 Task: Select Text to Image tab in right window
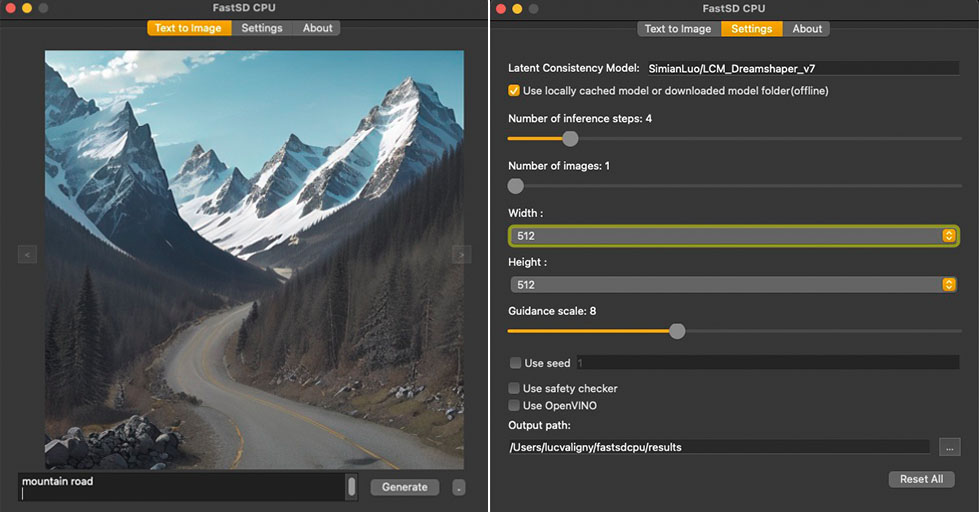(x=678, y=29)
